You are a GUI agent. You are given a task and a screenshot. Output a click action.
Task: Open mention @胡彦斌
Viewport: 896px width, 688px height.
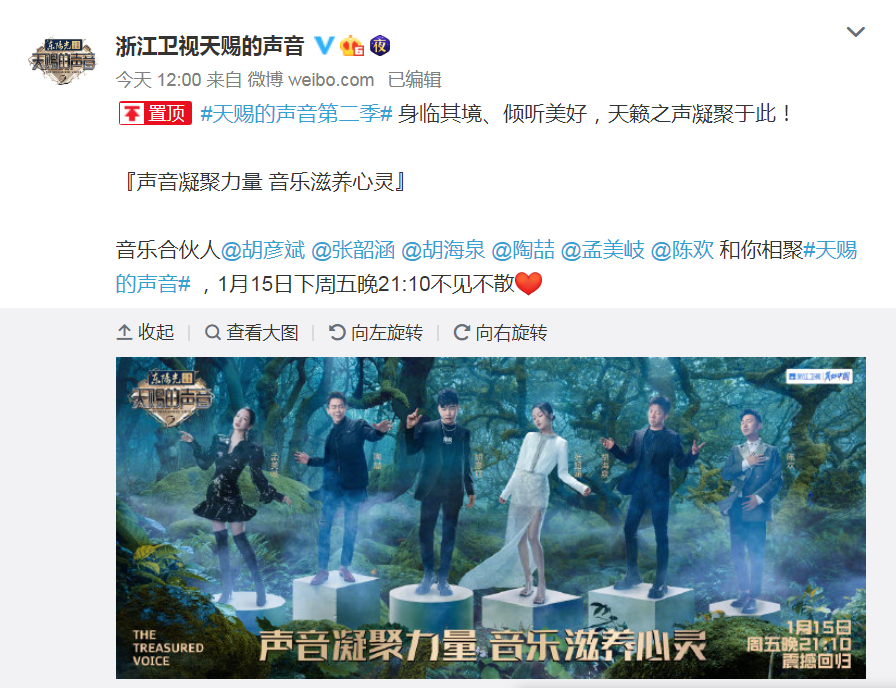[263, 250]
